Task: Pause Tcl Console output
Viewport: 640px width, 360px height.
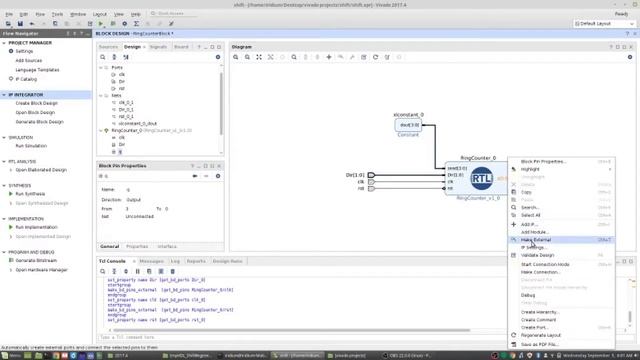Action: (138, 271)
